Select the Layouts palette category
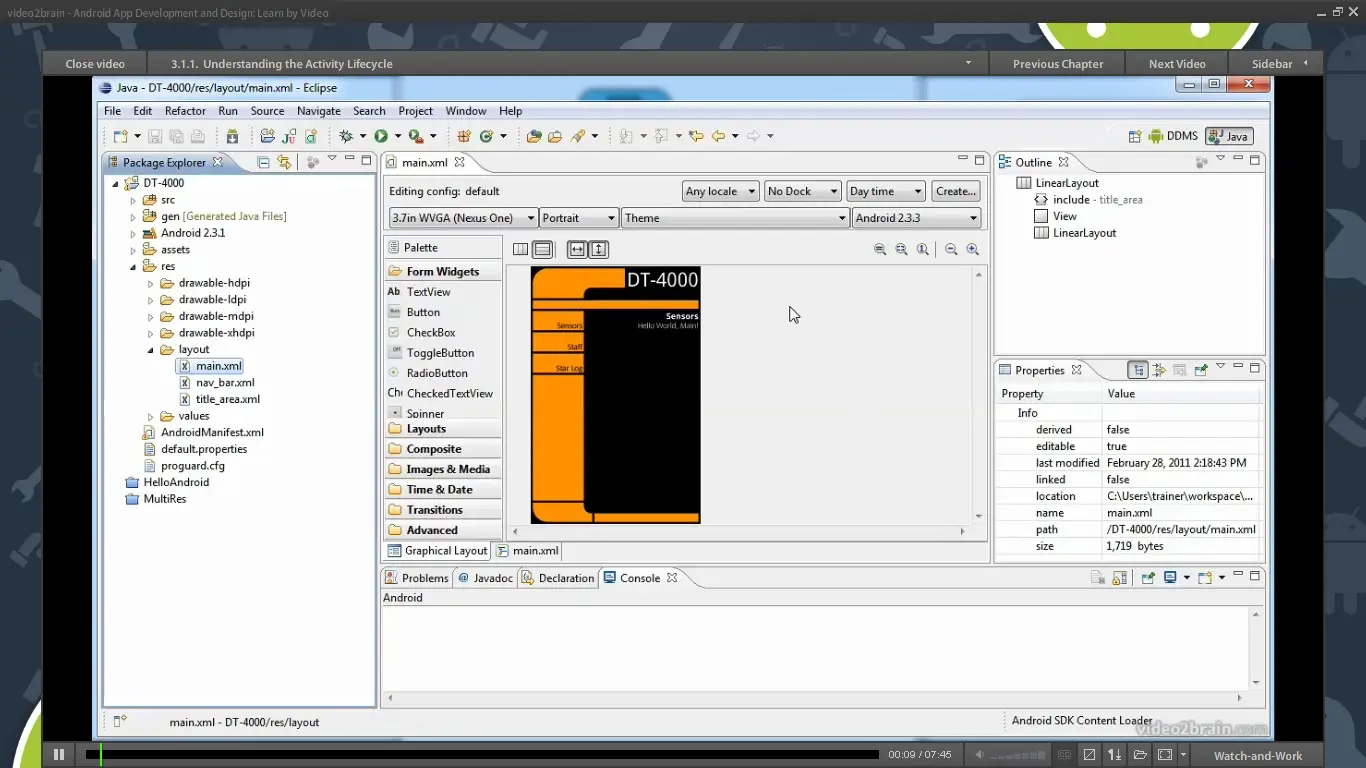This screenshot has width=1366, height=768. click(443, 429)
